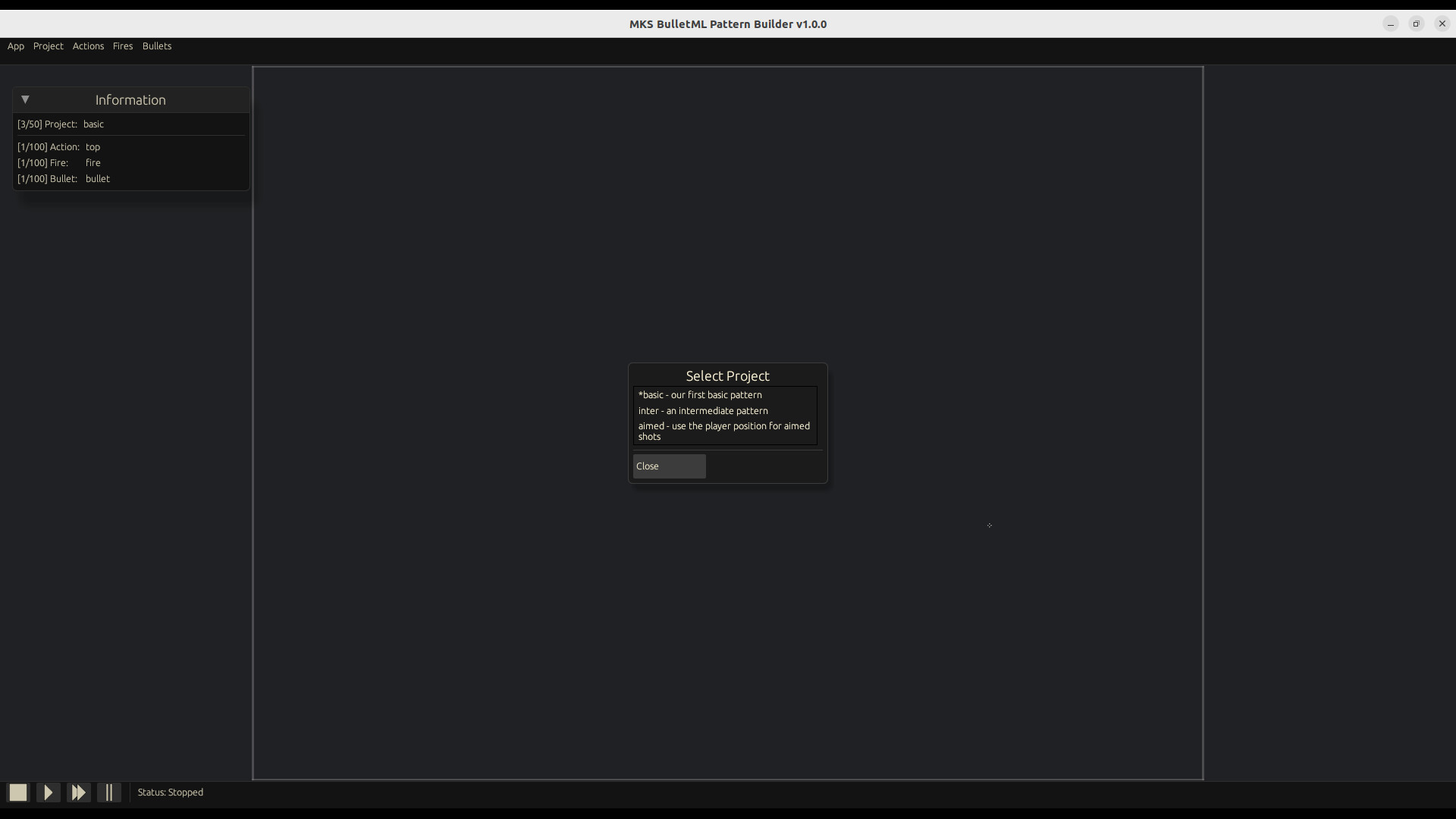1456x819 pixels.
Task: Select the basic pattern in Select Project
Action: 700,394
